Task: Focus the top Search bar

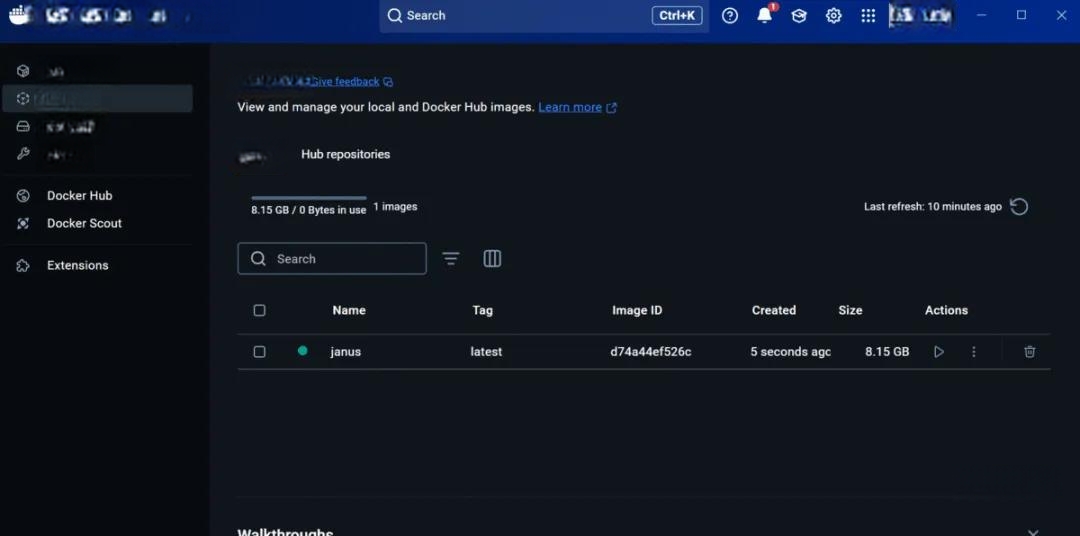Action: [x=543, y=16]
